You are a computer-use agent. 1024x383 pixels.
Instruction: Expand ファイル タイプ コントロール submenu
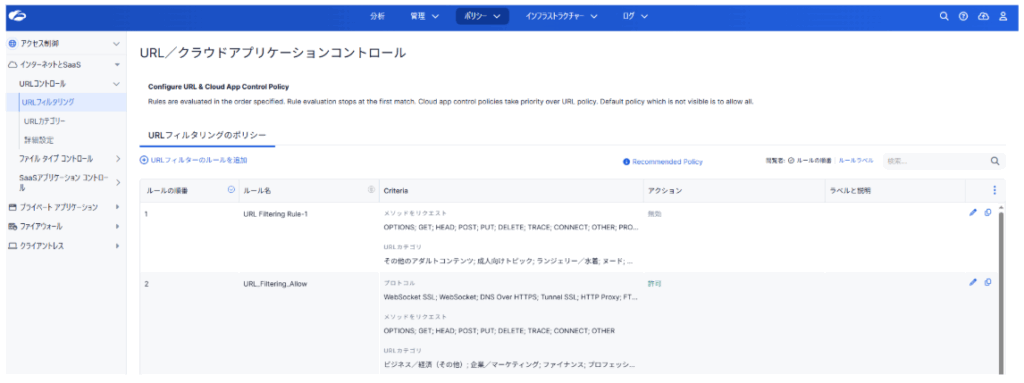tap(118, 159)
